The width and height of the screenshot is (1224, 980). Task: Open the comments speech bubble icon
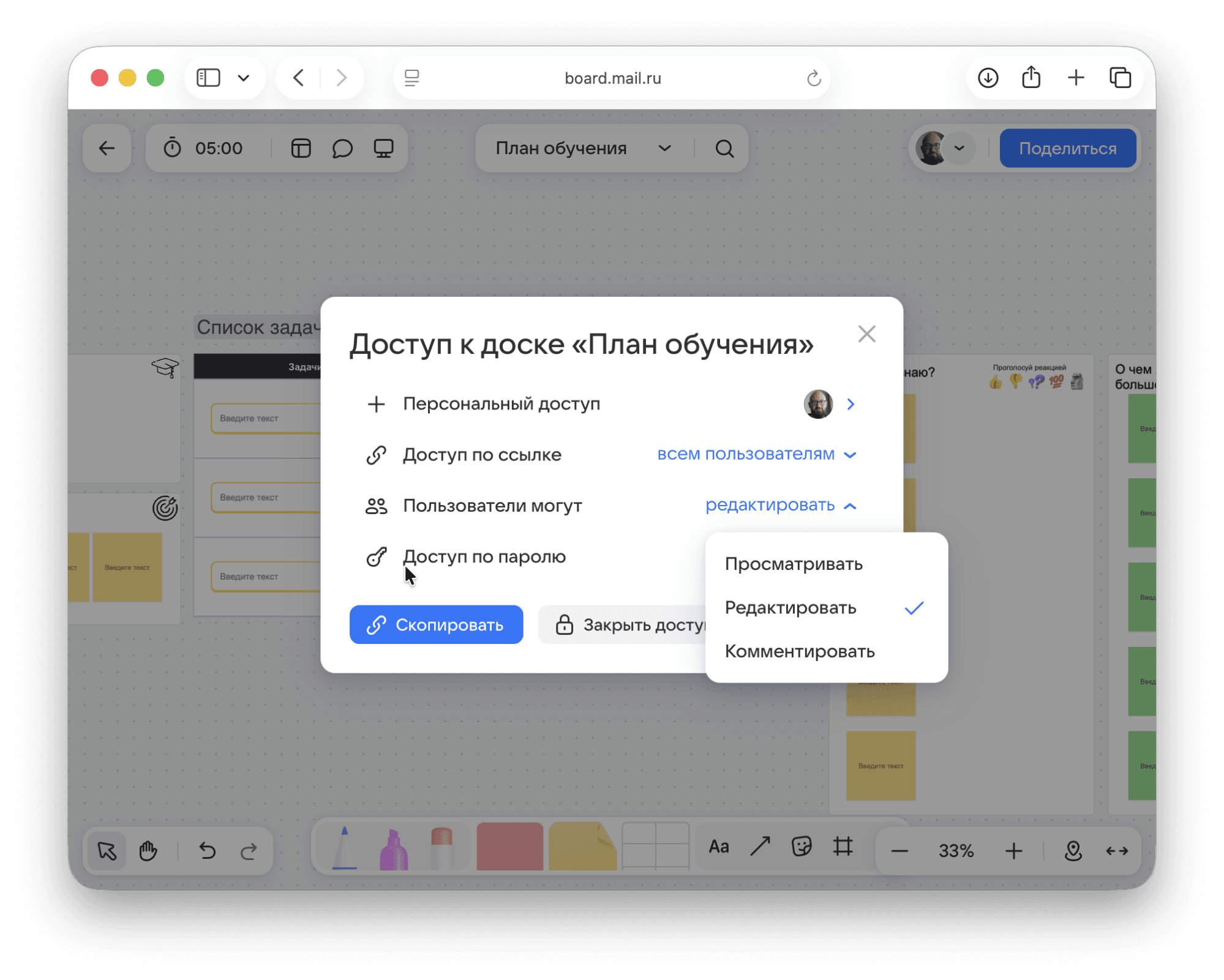[342, 148]
